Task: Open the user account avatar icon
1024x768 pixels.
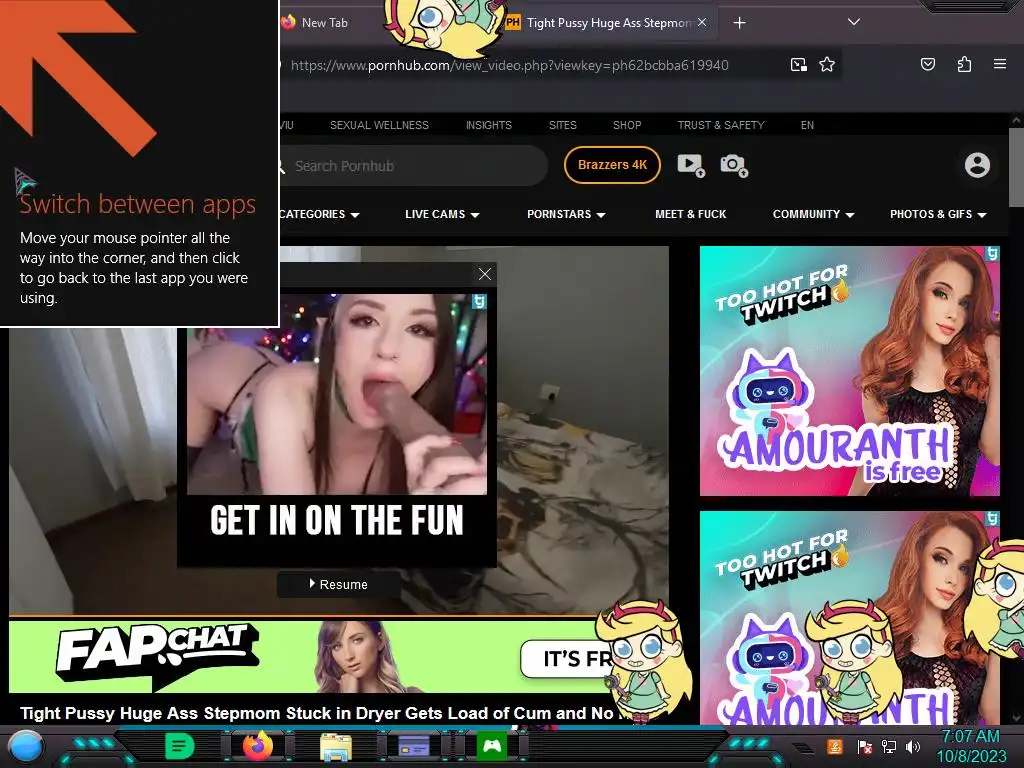Action: click(977, 165)
